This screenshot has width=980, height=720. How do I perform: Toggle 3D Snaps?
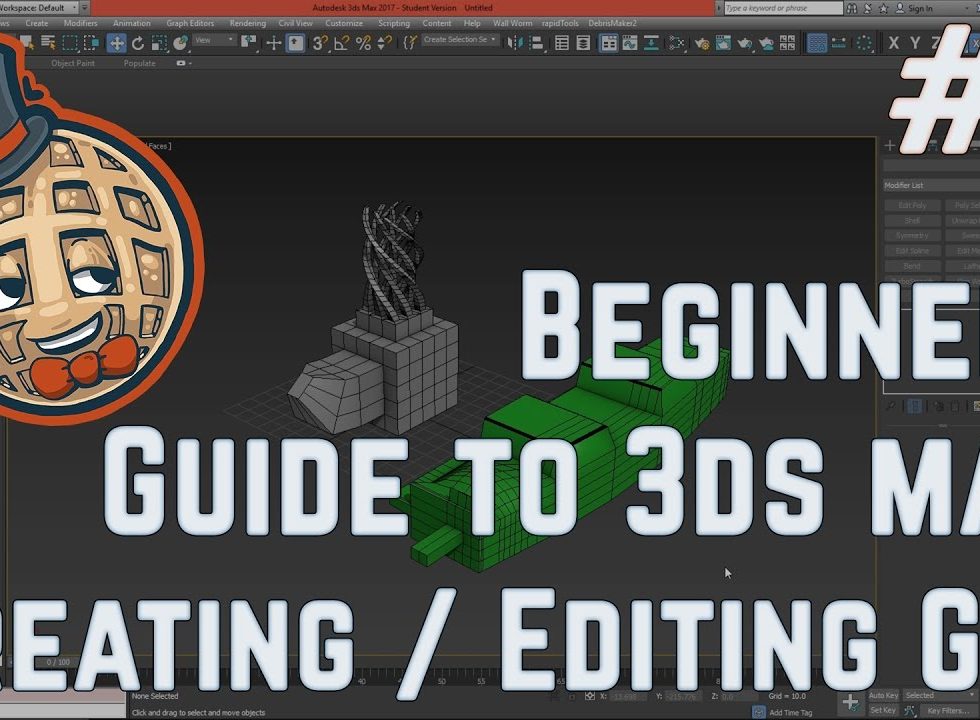point(320,42)
